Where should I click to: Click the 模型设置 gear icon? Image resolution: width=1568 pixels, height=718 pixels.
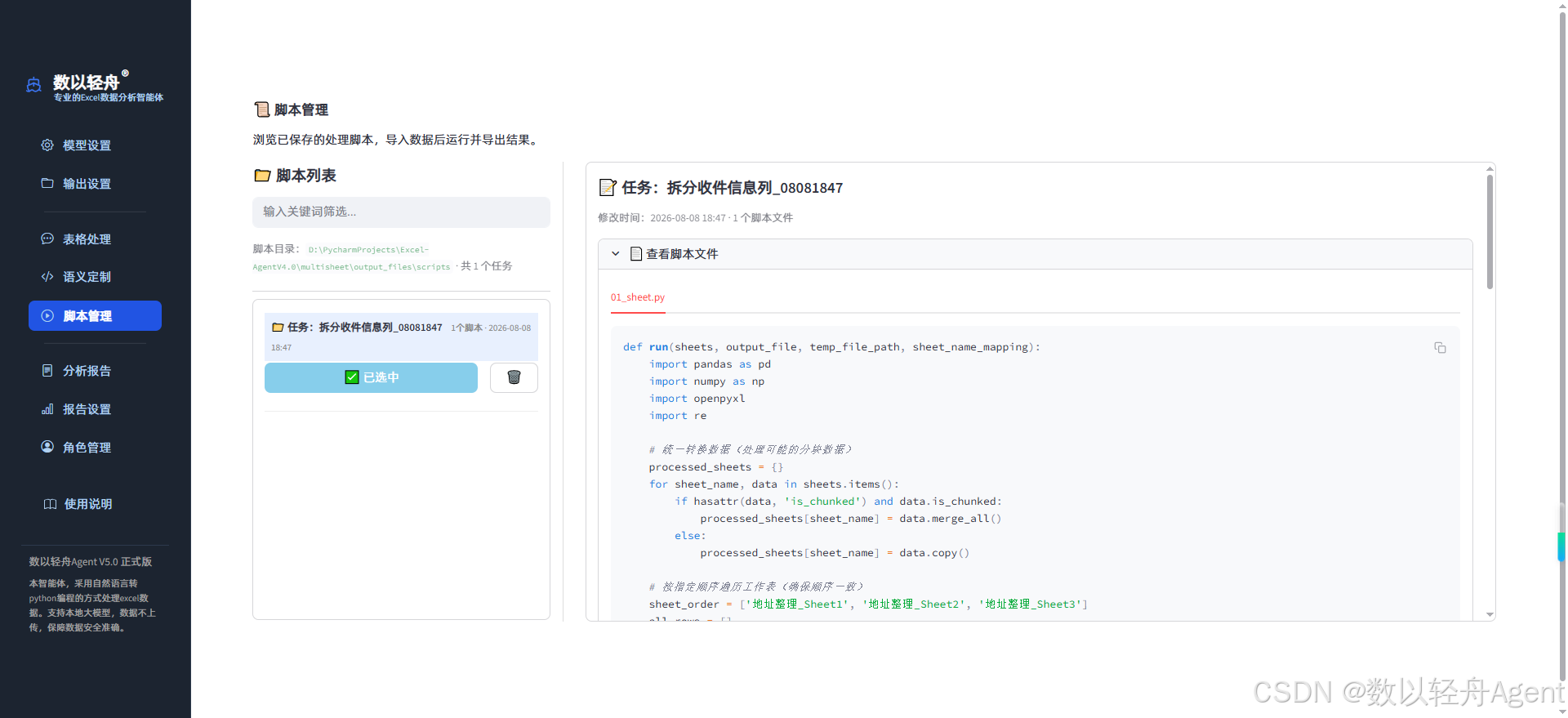coord(47,145)
